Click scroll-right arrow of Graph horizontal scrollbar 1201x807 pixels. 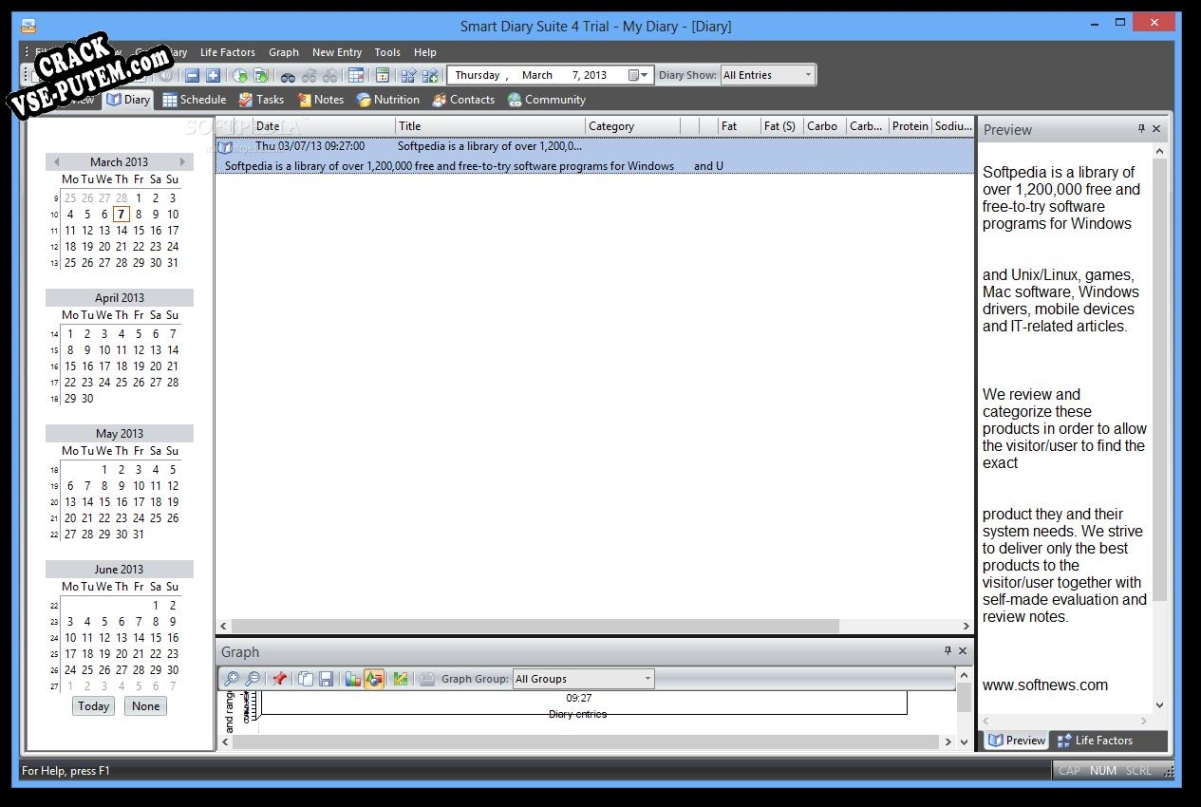tap(948, 742)
